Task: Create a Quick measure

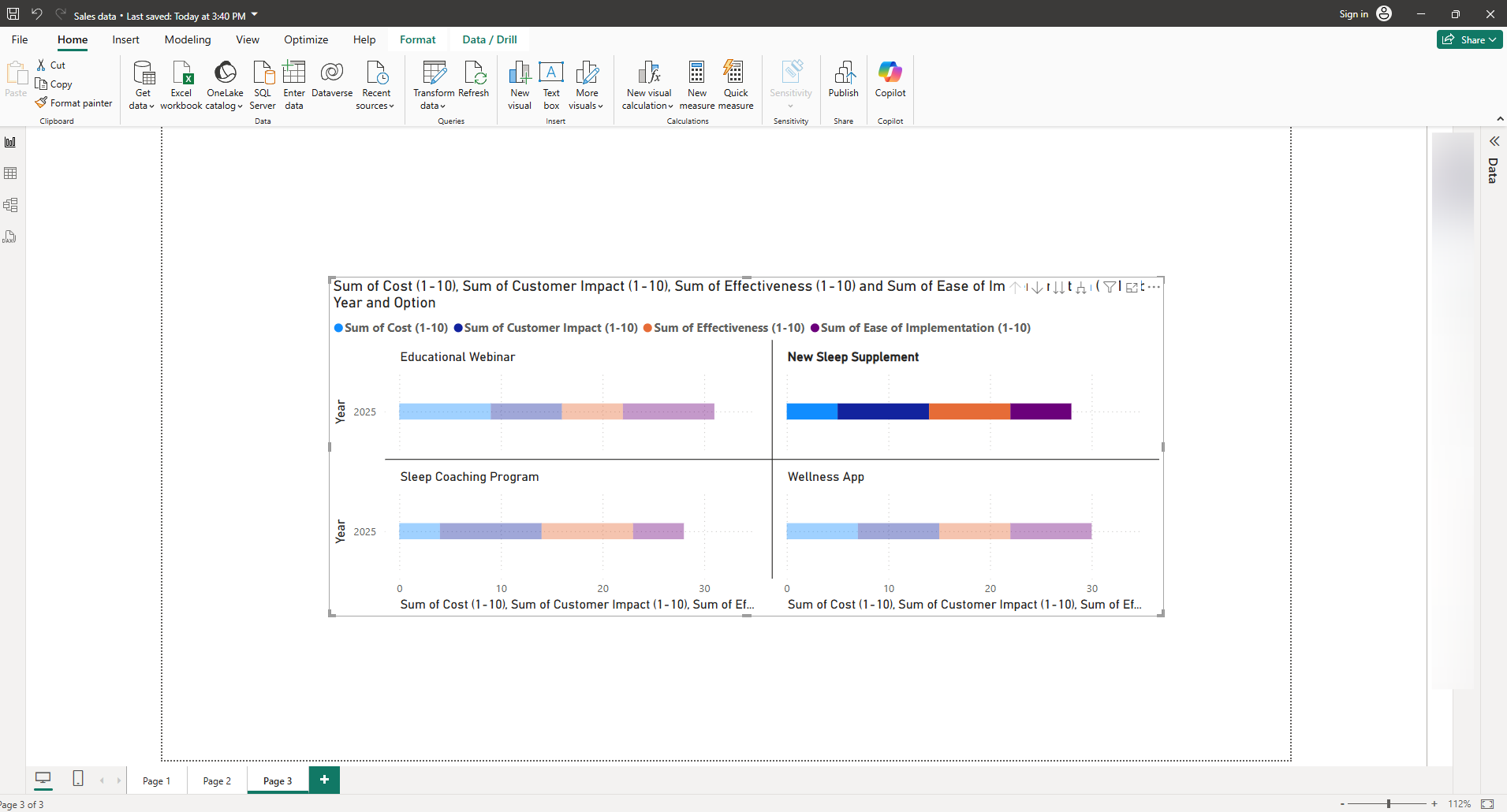Action: [736, 86]
